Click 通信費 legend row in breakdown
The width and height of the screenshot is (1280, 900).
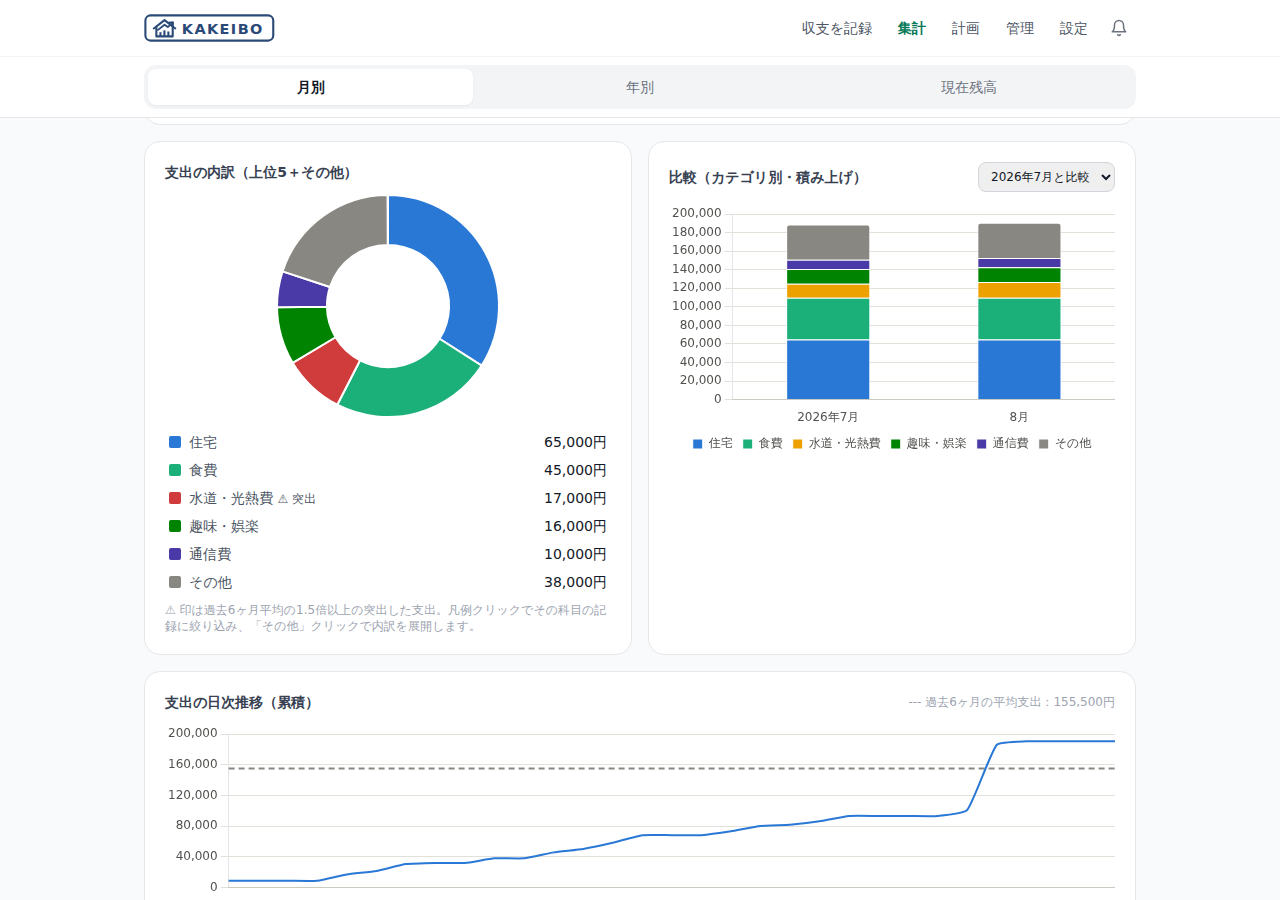(388, 554)
